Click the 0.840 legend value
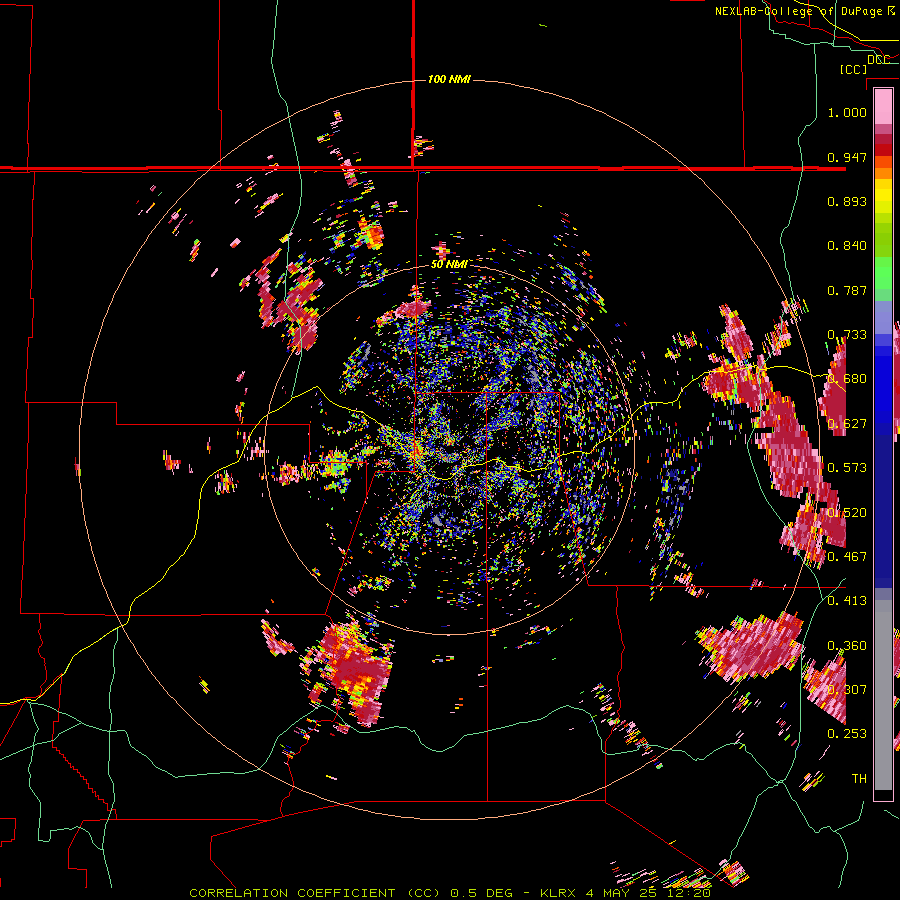 (847, 246)
